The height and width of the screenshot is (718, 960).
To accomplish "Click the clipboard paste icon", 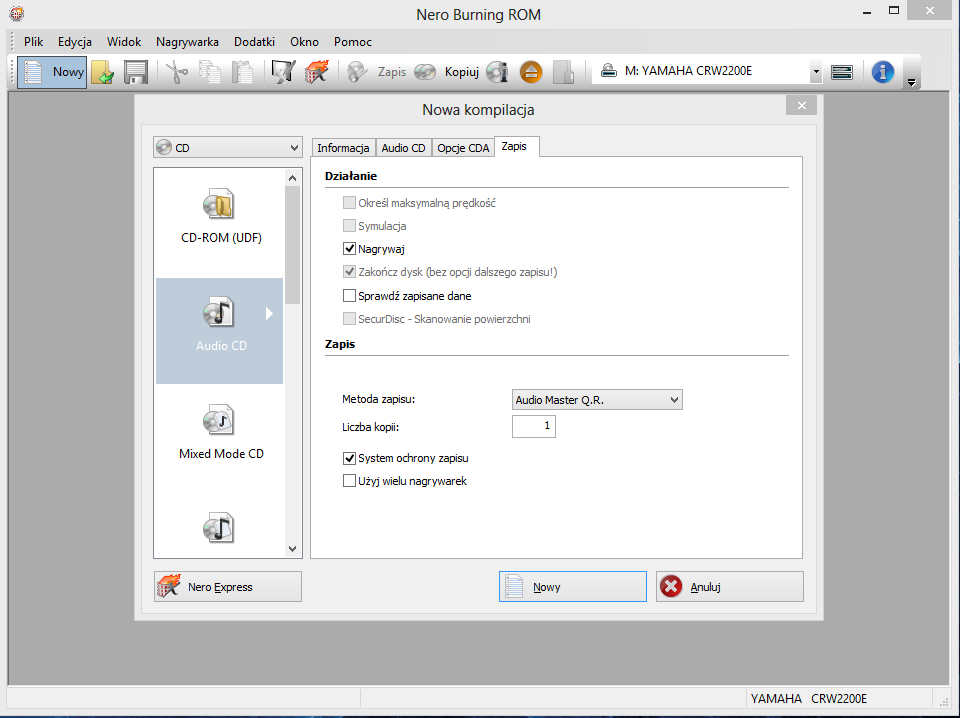I will tap(242, 72).
